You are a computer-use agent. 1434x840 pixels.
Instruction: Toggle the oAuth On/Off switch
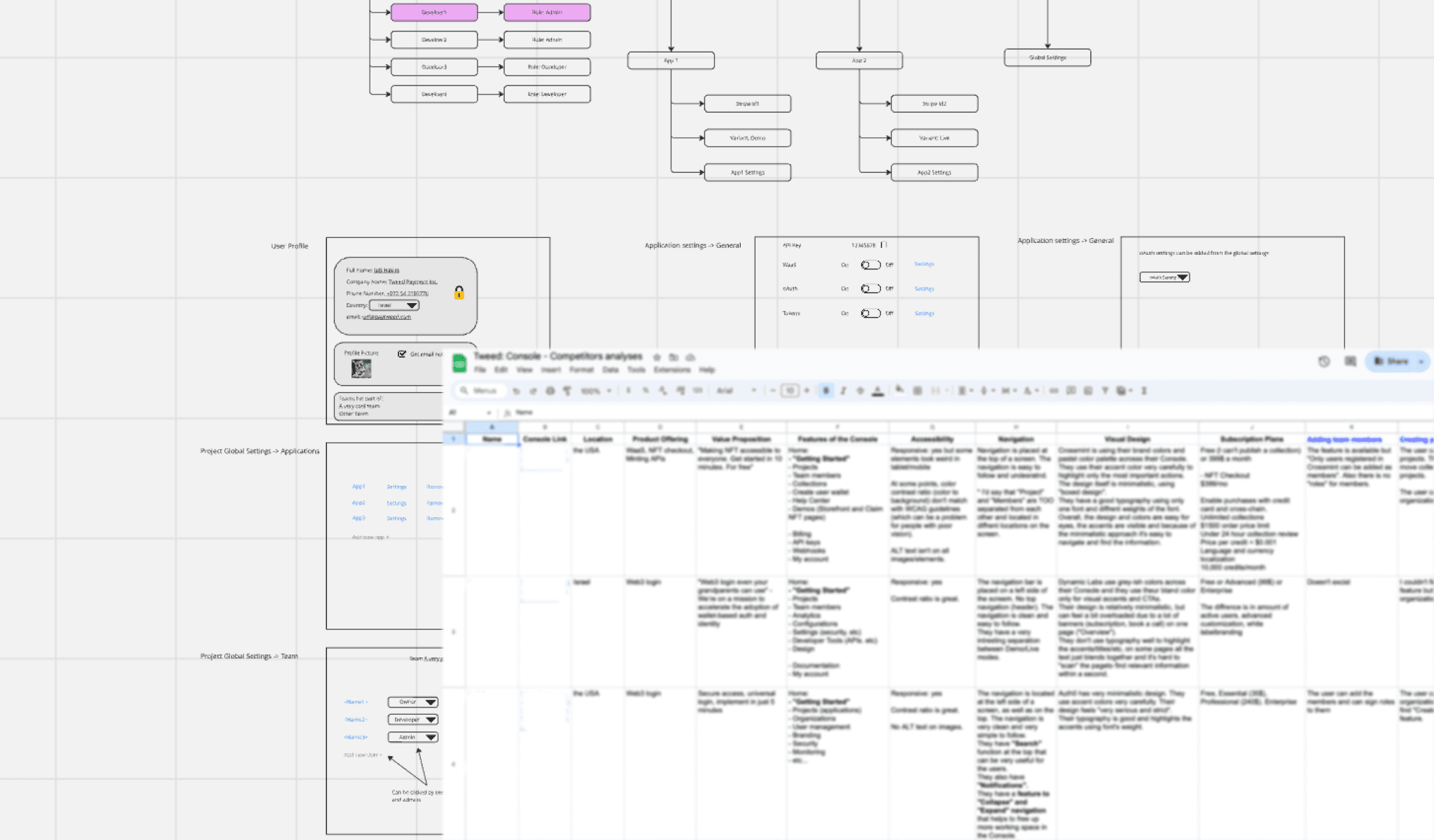pos(870,288)
